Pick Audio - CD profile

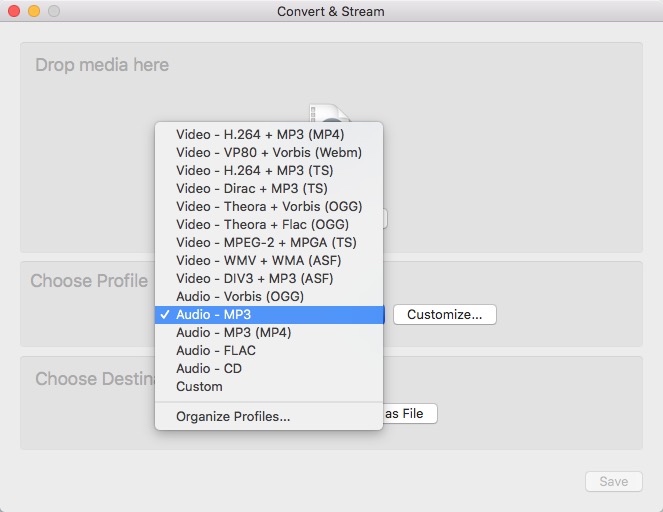point(269,369)
